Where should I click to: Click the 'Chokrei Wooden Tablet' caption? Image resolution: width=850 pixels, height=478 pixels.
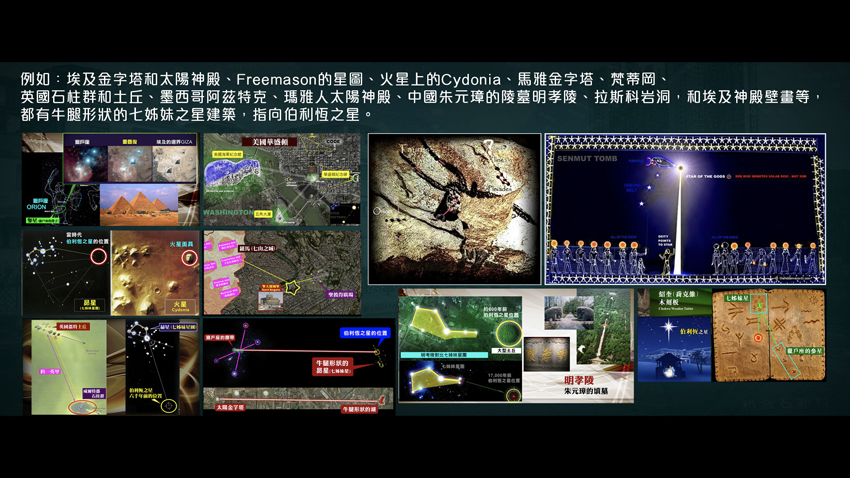pyautogui.click(x=676, y=309)
